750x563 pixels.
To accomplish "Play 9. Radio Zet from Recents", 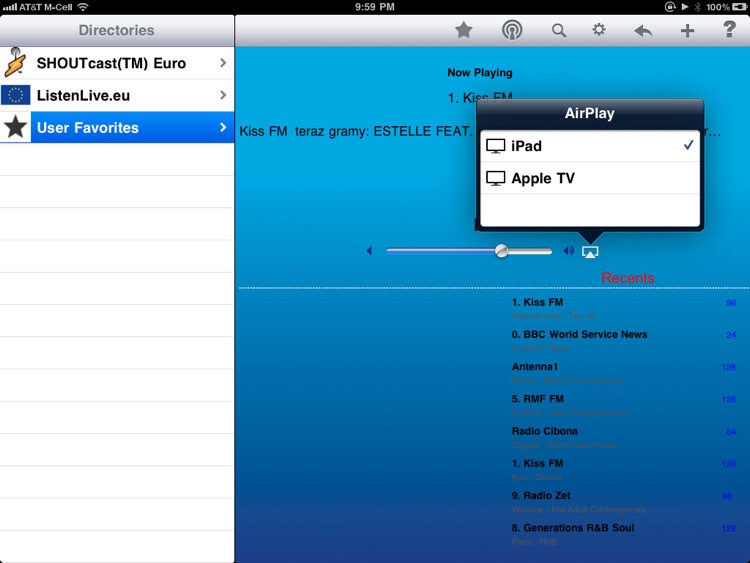I will click(x=624, y=502).
